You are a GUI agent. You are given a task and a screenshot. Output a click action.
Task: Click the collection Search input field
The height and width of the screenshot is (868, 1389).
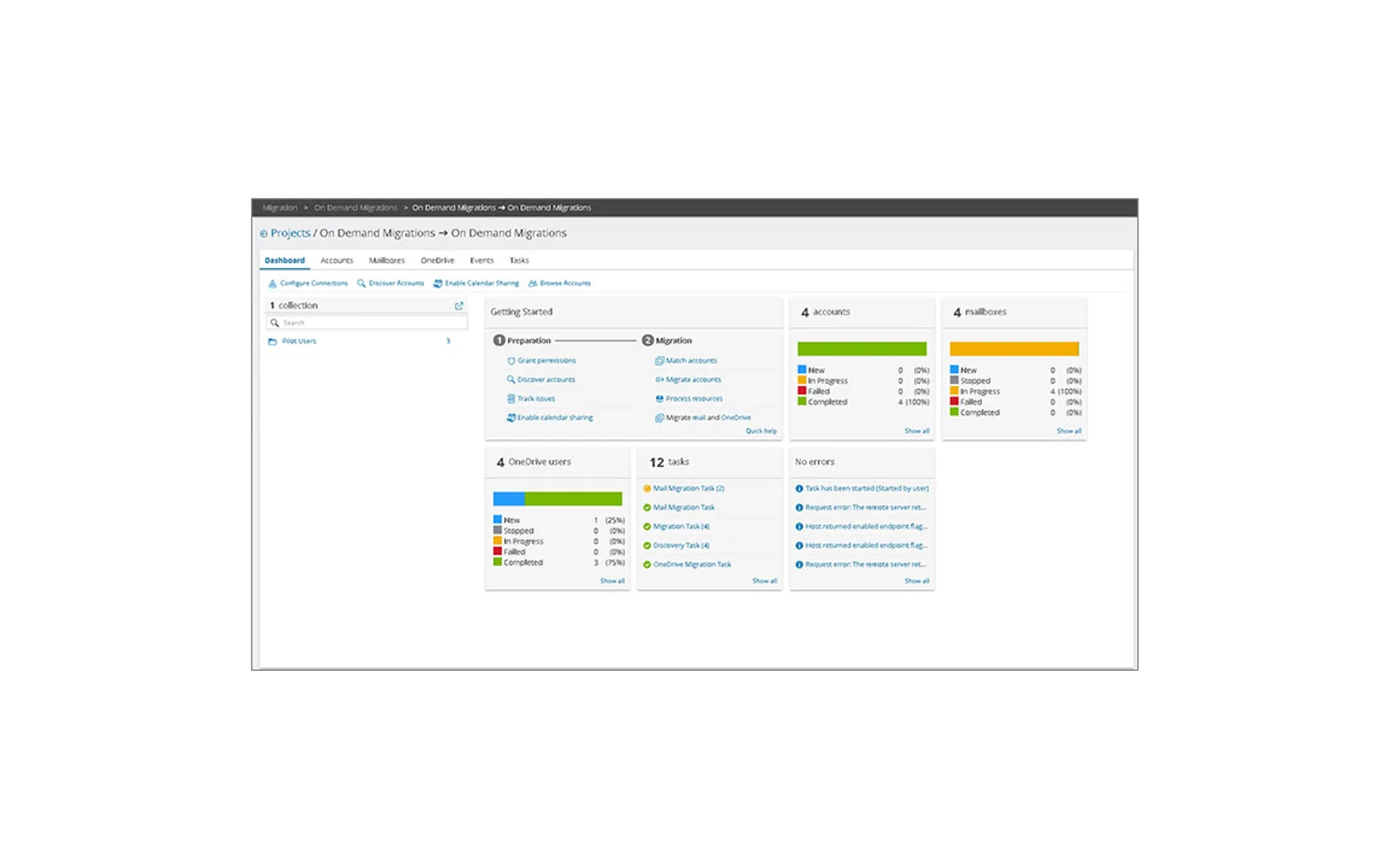coord(366,323)
